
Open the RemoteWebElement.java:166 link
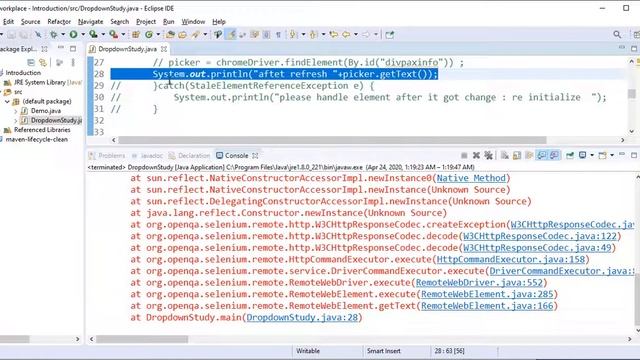[x=487, y=306]
